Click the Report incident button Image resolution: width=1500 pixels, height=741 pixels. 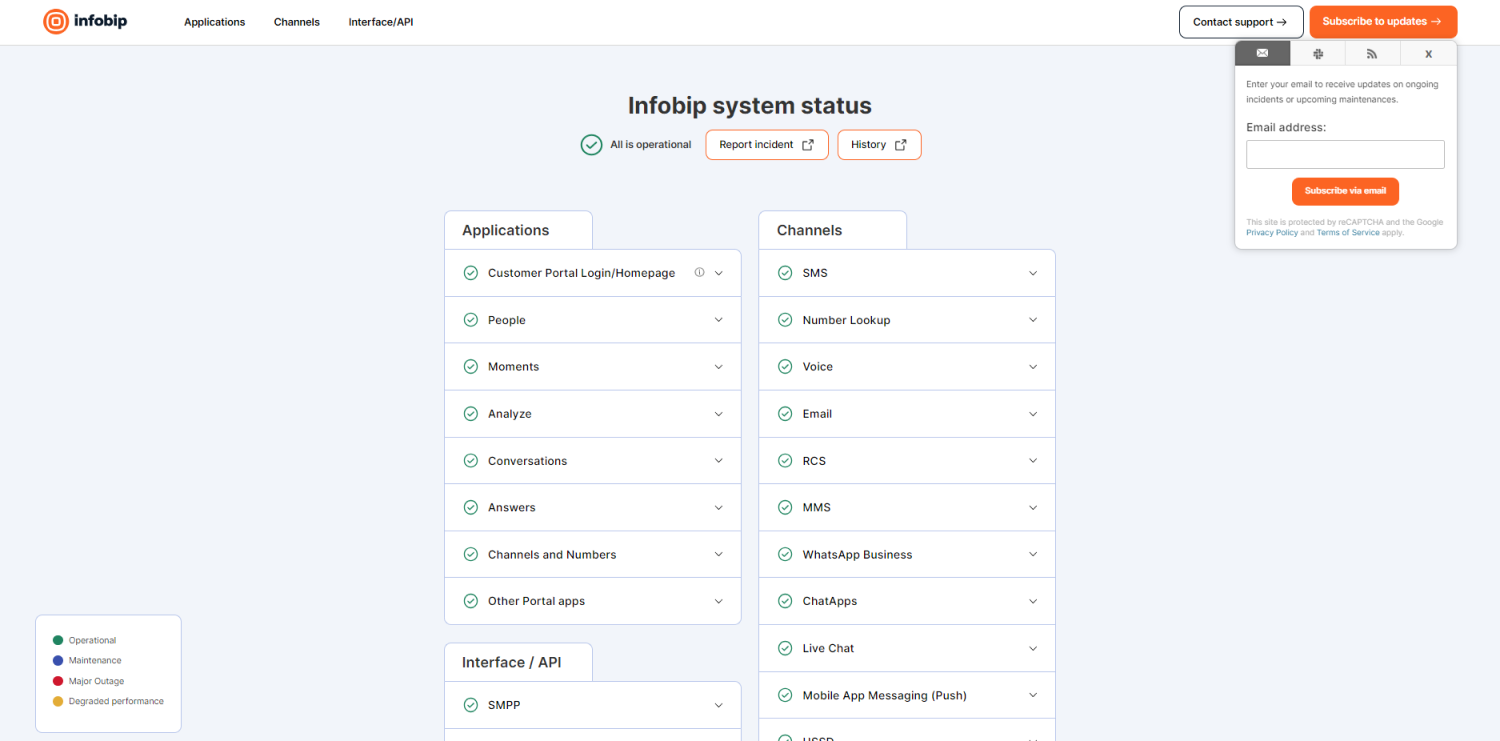click(767, 145)
